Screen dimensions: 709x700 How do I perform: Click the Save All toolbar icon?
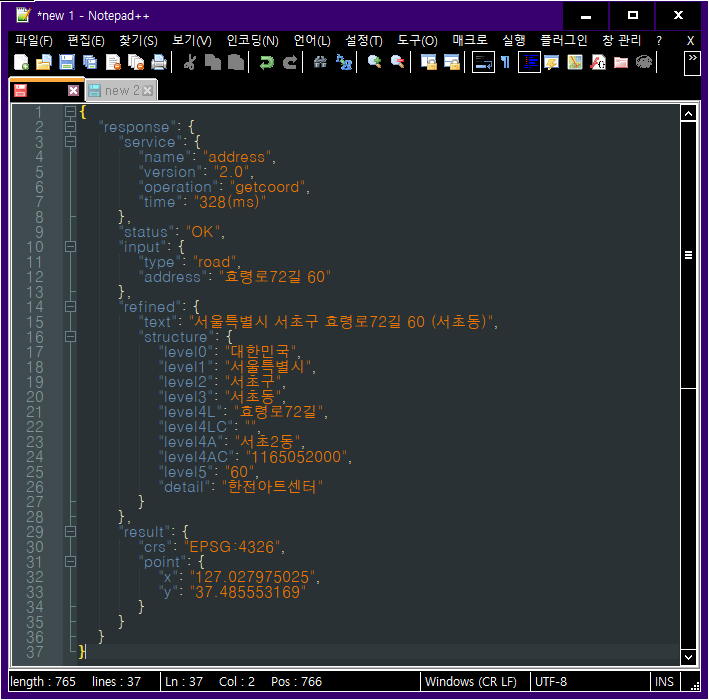[90, 62]
